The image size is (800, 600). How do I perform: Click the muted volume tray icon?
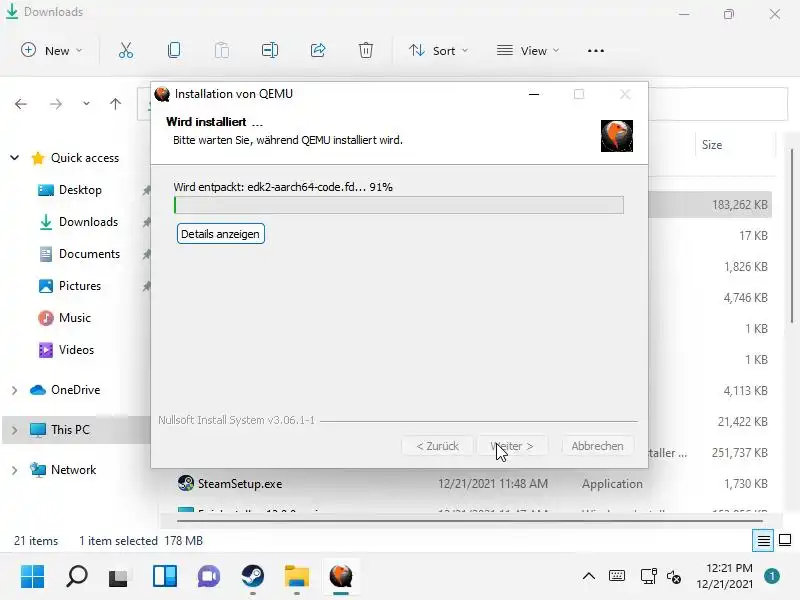click(674, 577)
